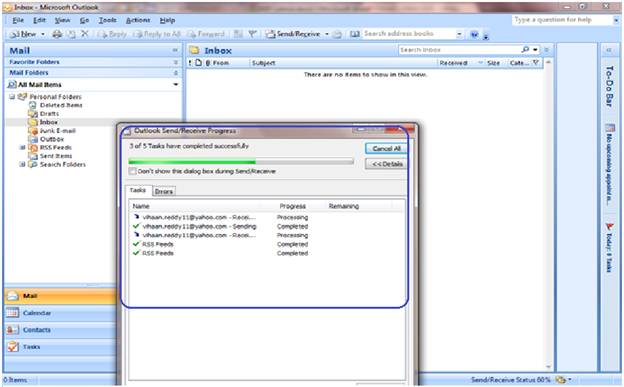Click the green Send/Receive progress bar
624x387 pixels.
click(x=240, y=162)
